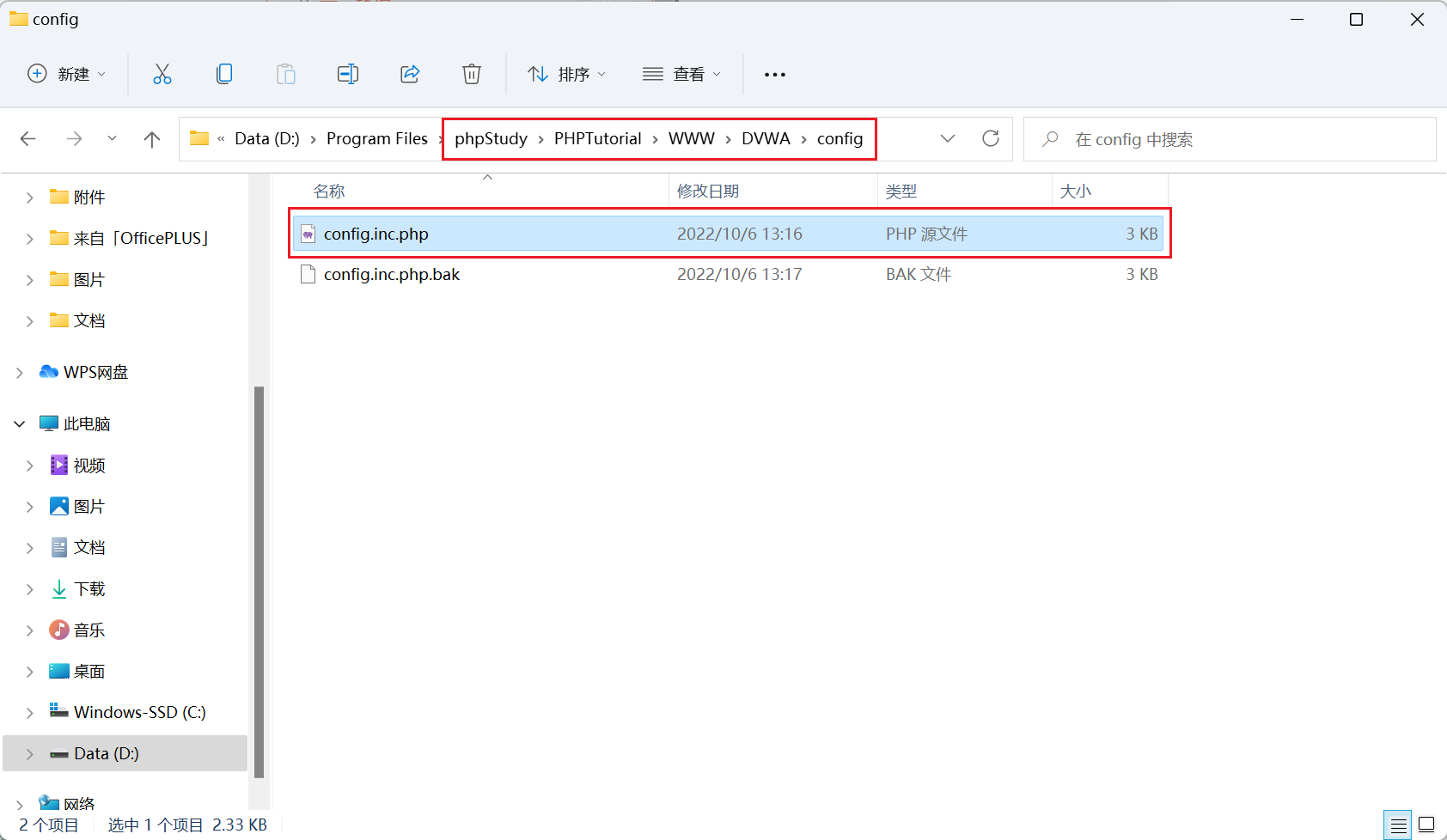Refresh the current folder view

pyautogui.click(x=991, y=138)
